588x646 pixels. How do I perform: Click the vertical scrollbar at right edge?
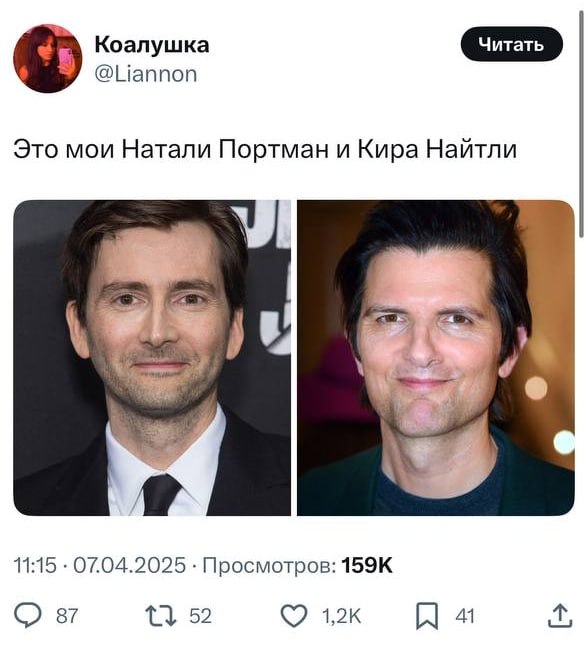point(581,124)
